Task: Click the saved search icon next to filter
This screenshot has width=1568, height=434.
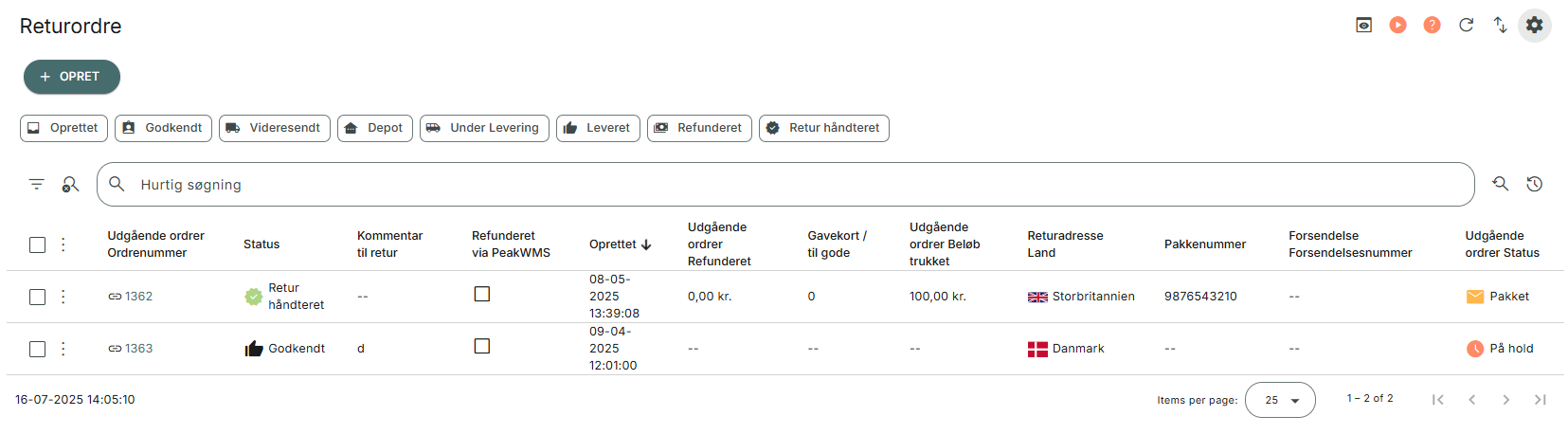Action: click(x=70, y=184)
